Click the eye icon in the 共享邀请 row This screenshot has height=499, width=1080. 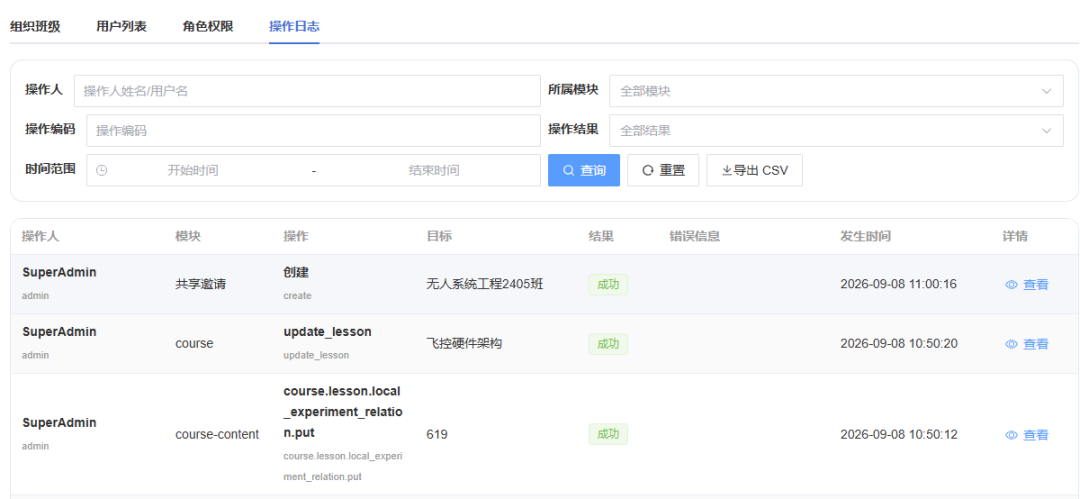click(1011, 285)
